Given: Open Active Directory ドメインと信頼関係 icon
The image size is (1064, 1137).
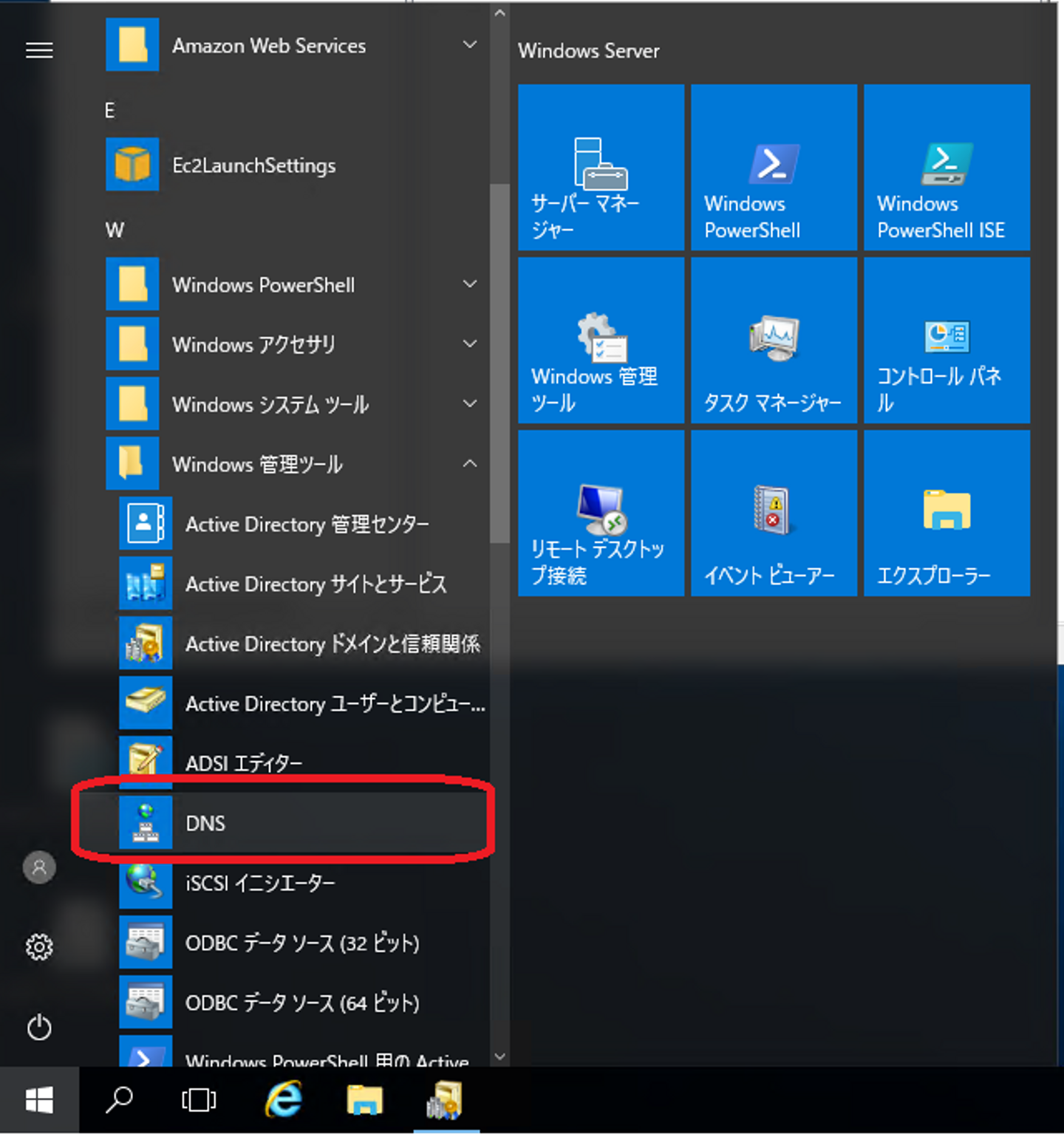Looking at the screenshot, I should [x=146, y=643].
